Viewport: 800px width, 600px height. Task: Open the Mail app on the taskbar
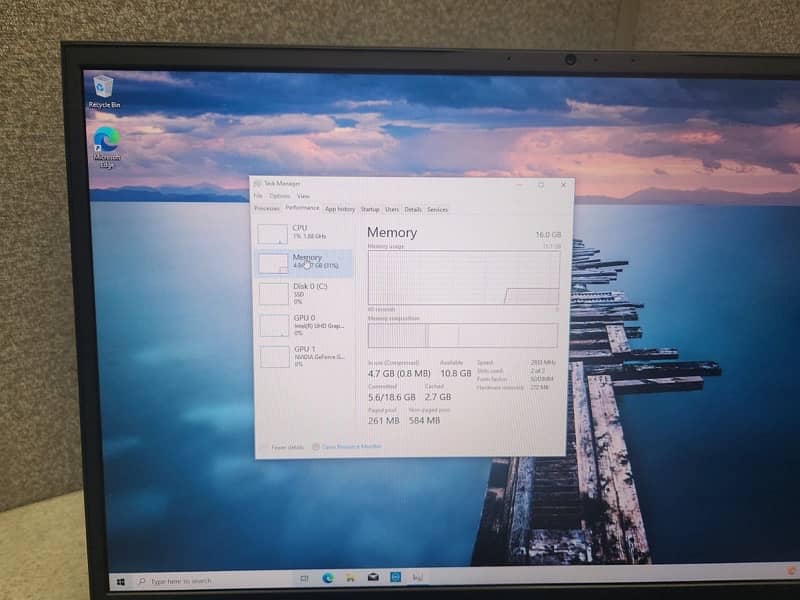tap(373, 578)
